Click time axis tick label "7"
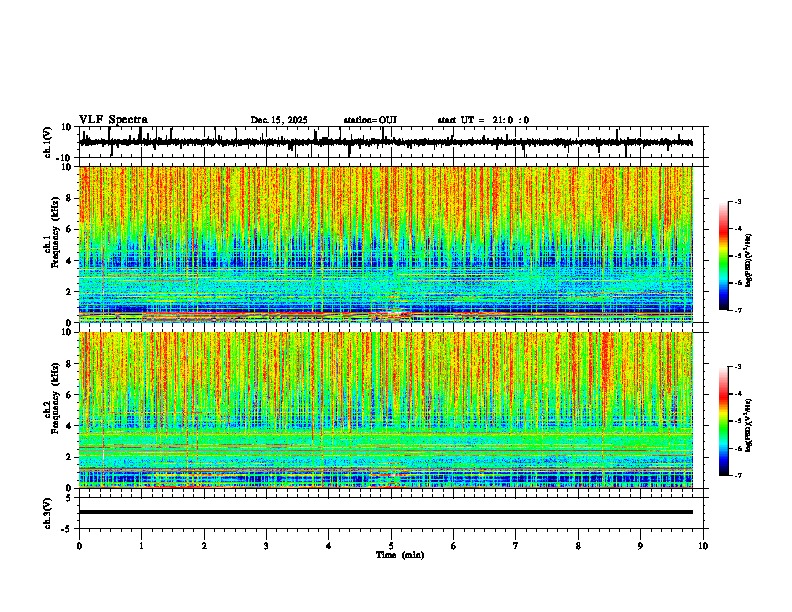The image size is (792, 612). 516,546
